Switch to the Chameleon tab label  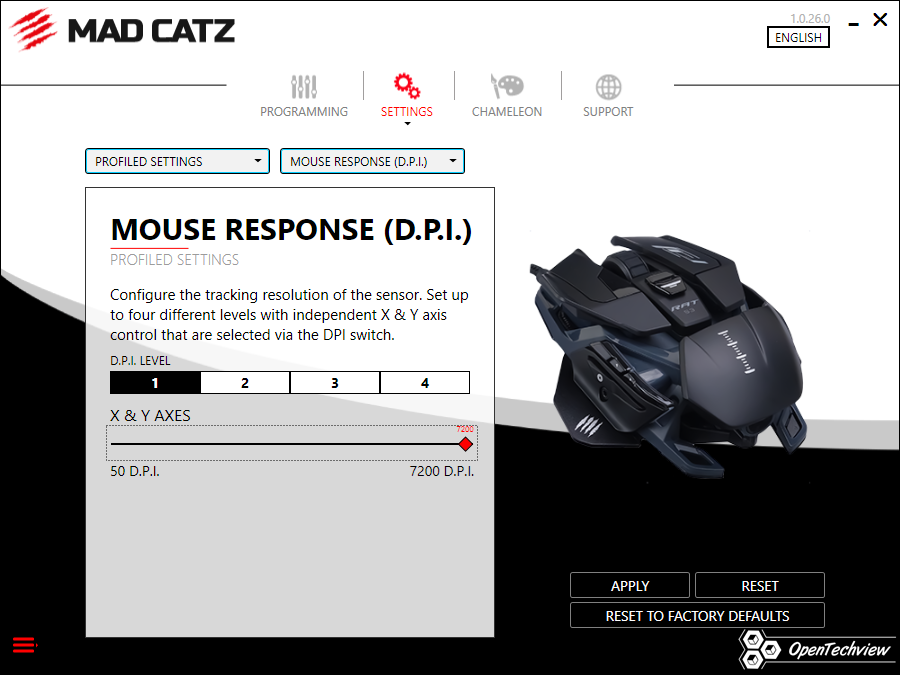(x=507, y=111)
